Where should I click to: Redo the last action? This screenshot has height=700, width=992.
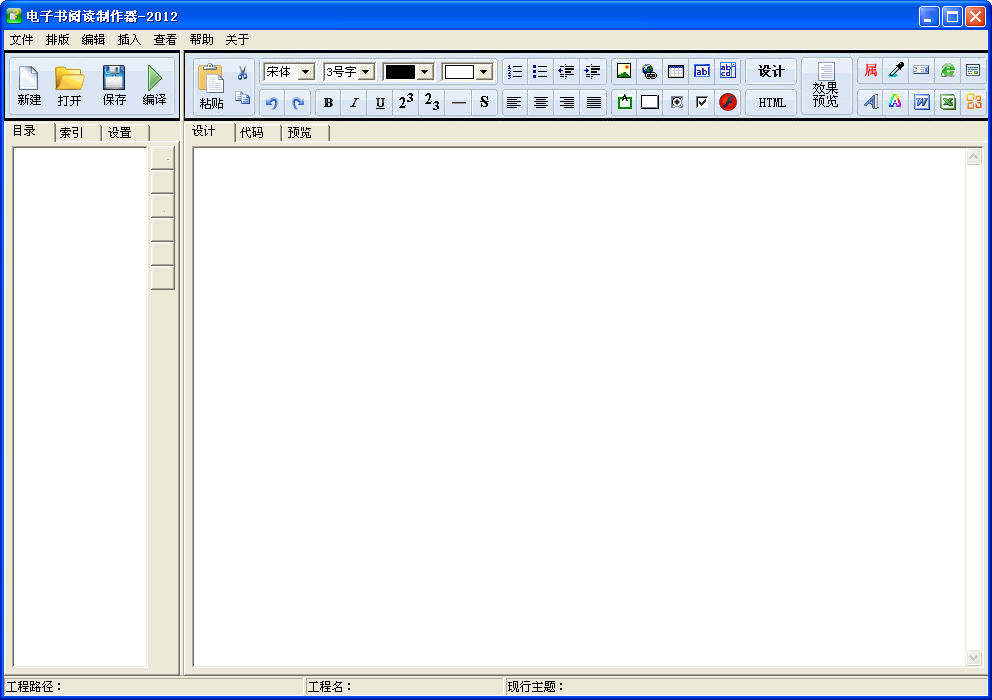(x=298, y=103)
